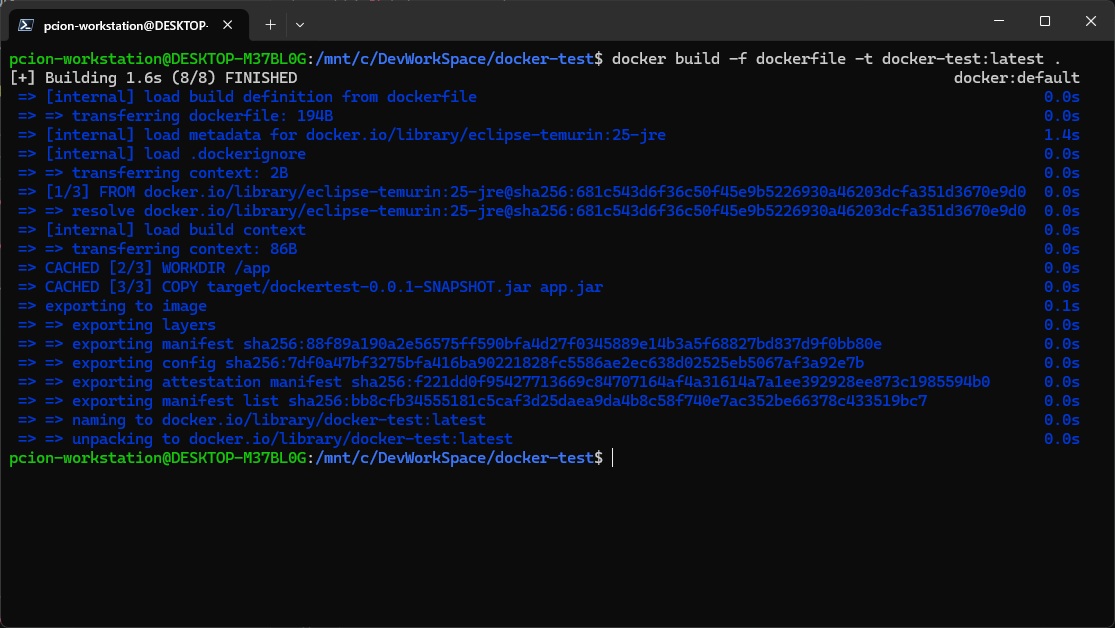Image resolution: width=1115 pixels, height=628 pixels.
Task: Click the bottom shell prompt cursor
Action: pos(612,458)
